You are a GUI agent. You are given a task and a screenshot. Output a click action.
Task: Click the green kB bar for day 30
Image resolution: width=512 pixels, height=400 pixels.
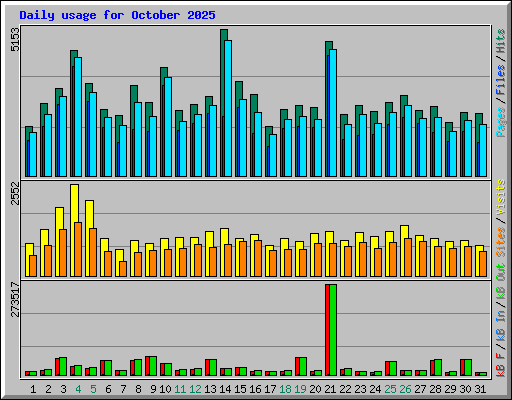[468, 368]
